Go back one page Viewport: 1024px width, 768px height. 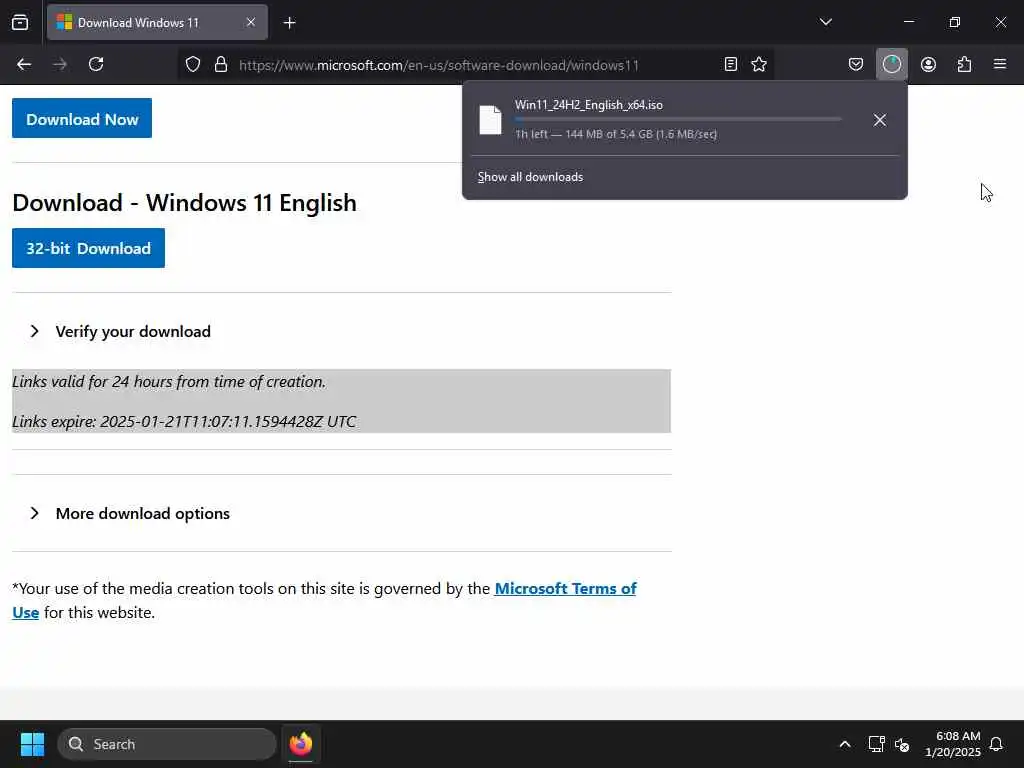[24, 65]
